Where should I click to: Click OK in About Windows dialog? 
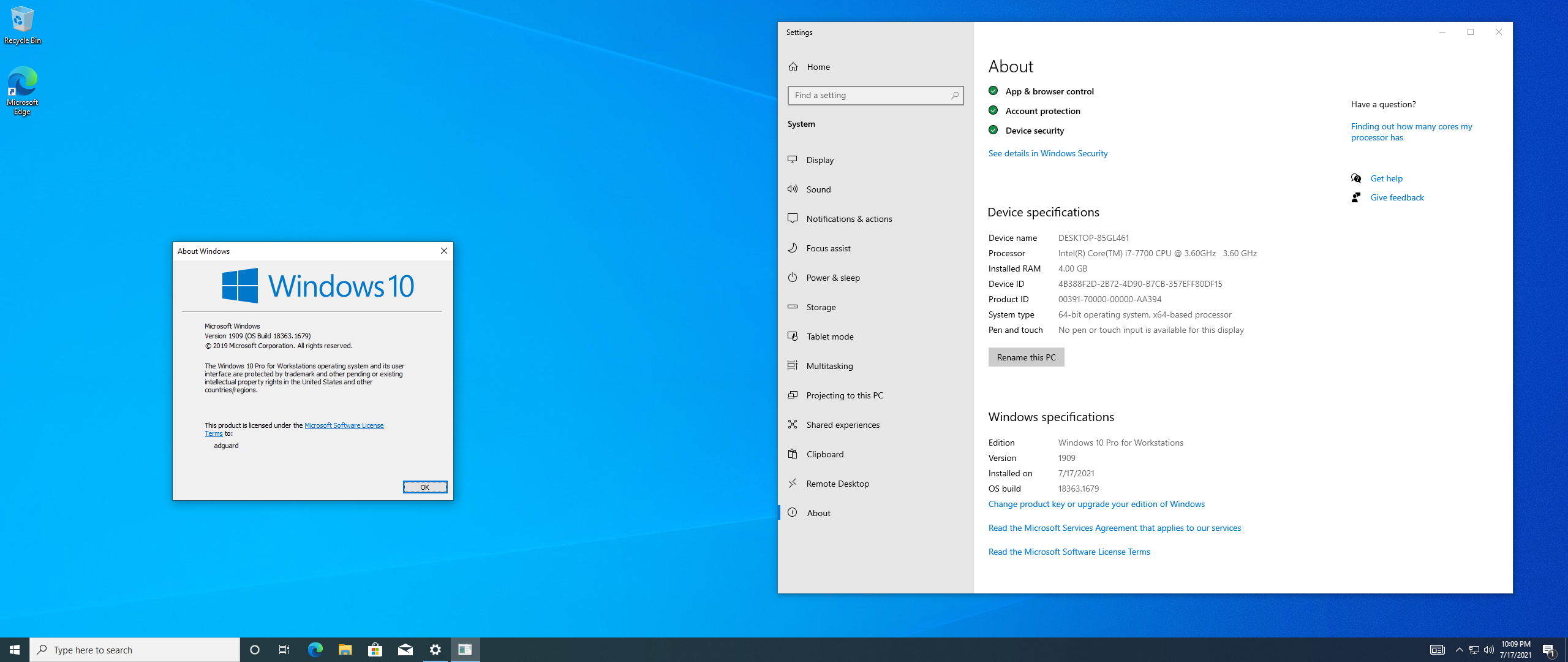pyautogui.click(x=425, y=487)
